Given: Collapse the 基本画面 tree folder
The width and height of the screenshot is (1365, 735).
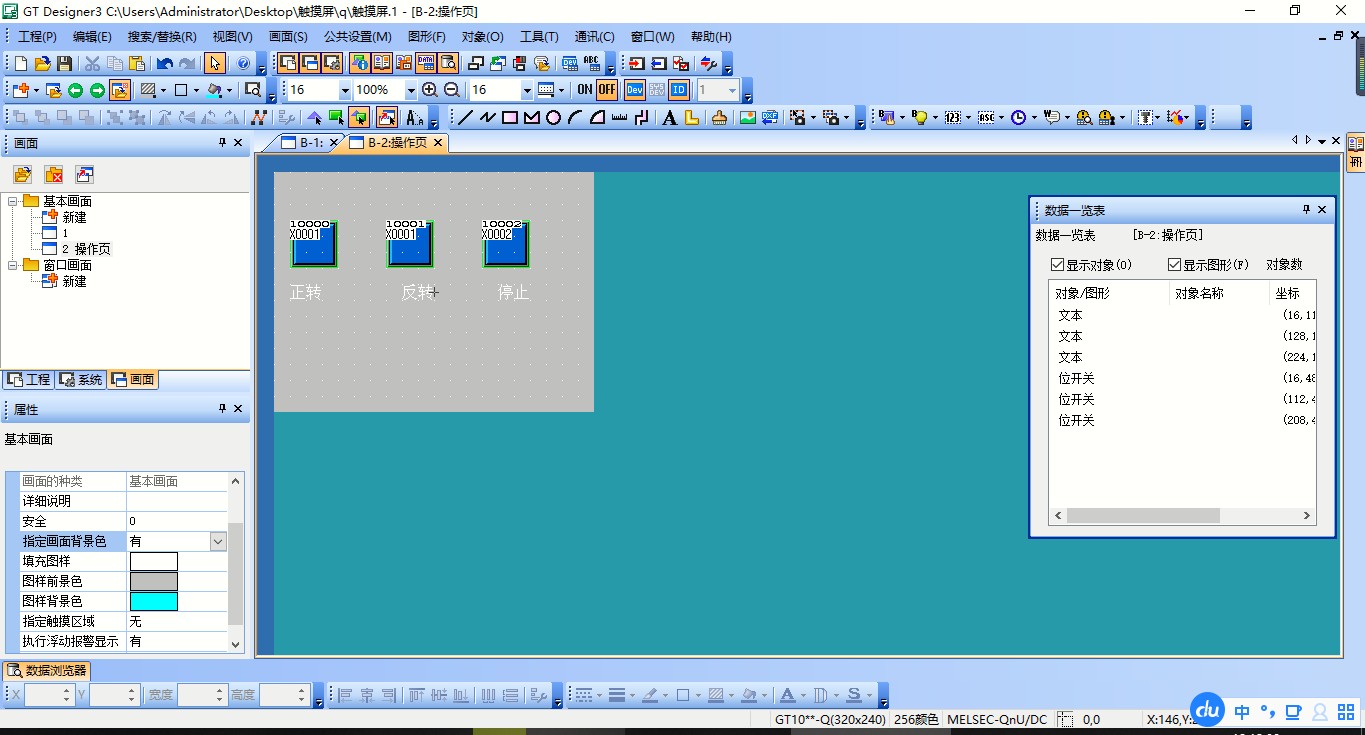Looking at the screenshot, I should [x=13, y=201].
